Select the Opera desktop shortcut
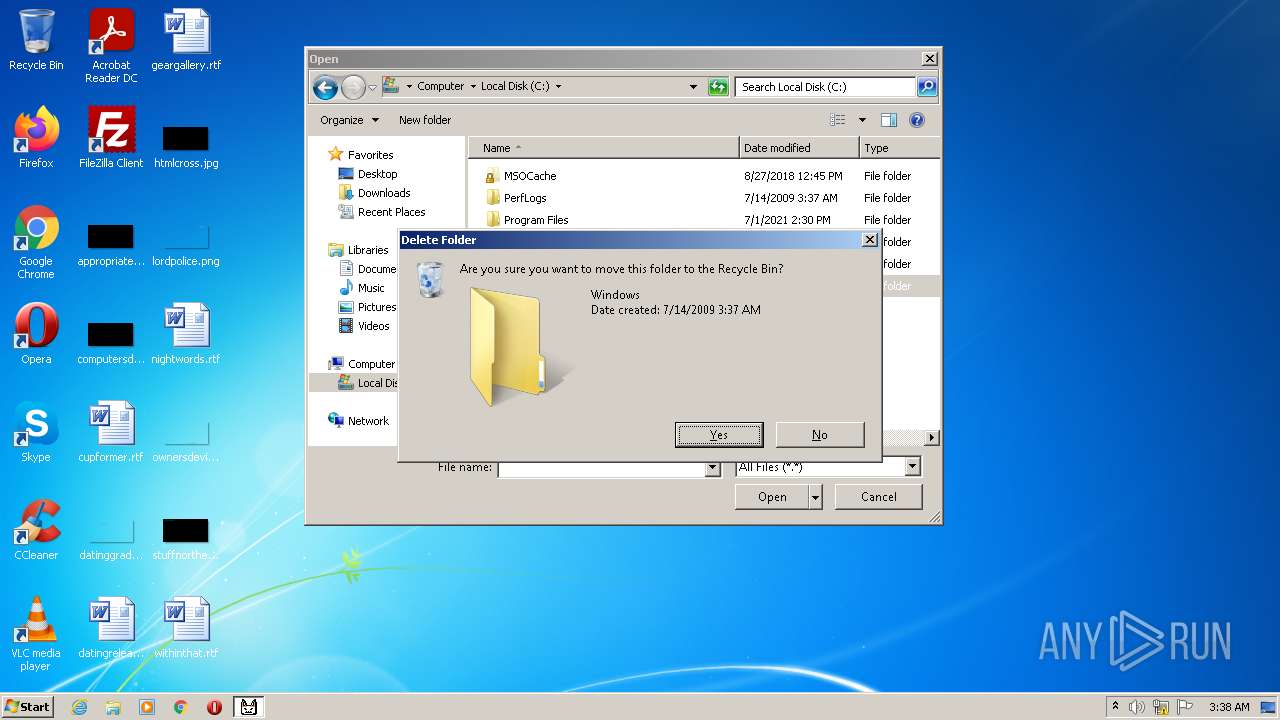 [x=36, y=334]
